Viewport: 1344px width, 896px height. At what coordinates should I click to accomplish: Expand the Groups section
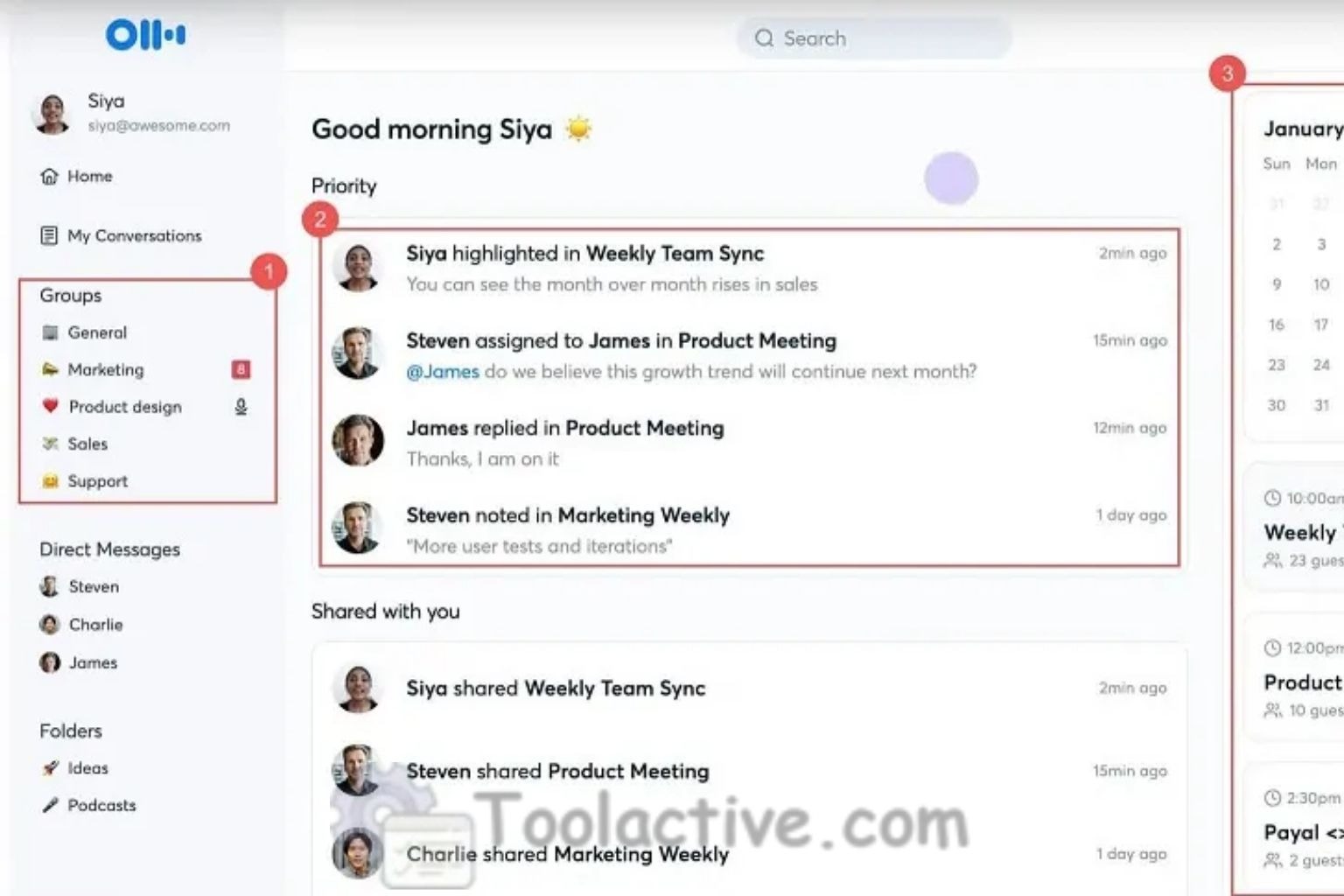tap(70, 295)
